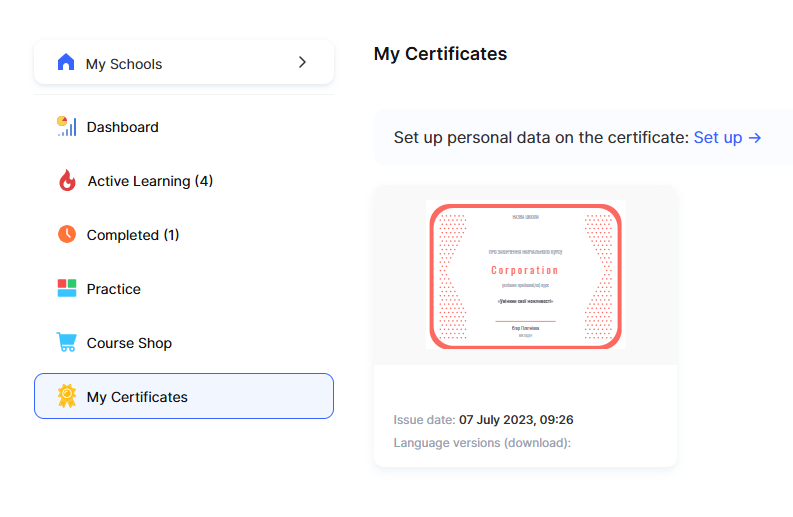Go to the Dashboard menu label
The width and height of the screenshot is (793, 517).
point(122,127)
